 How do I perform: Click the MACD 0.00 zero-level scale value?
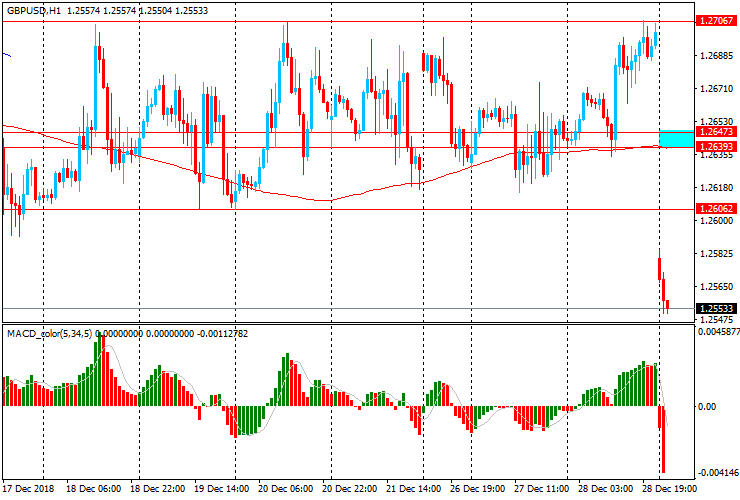(707, 407)
